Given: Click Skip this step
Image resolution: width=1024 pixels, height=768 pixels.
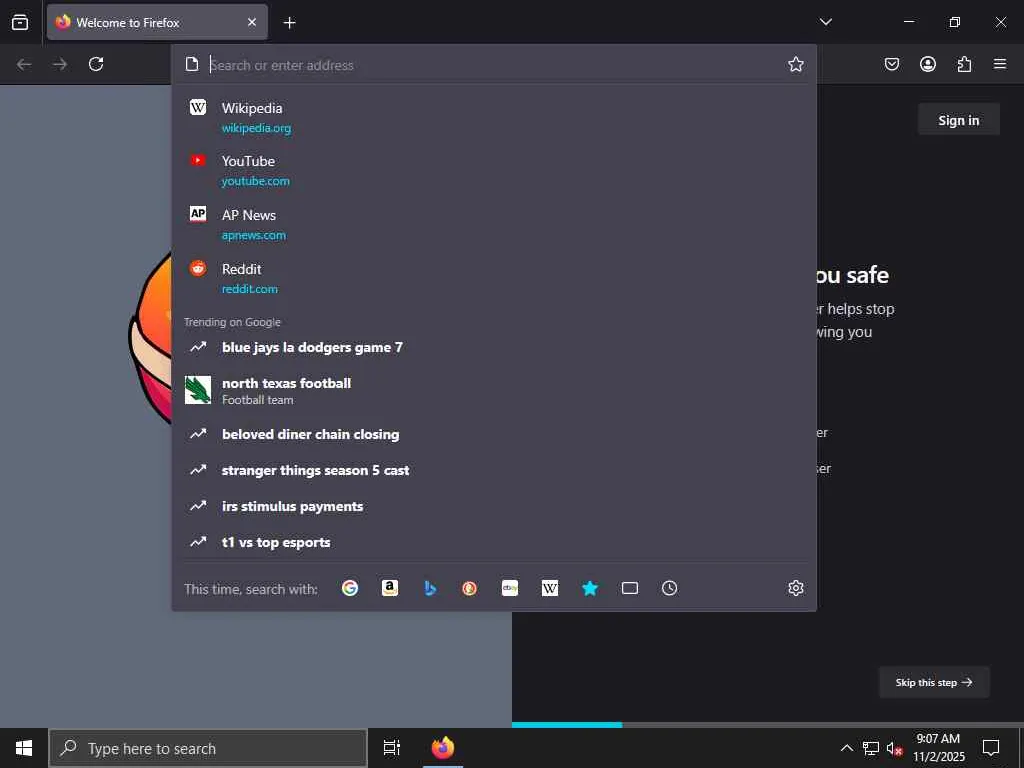Looking at the screenshot, I should tap(934, 682).
